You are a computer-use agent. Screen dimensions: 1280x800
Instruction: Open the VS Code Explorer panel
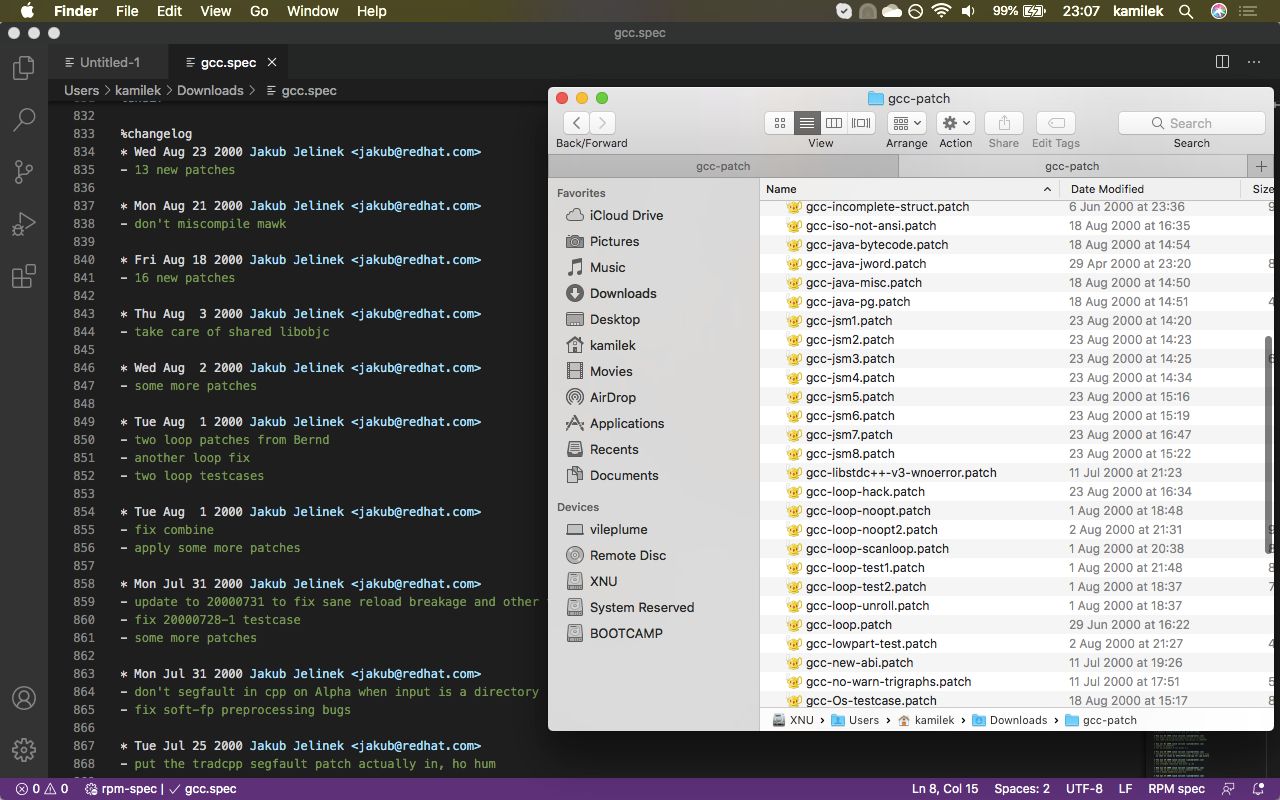coord(24,68)
